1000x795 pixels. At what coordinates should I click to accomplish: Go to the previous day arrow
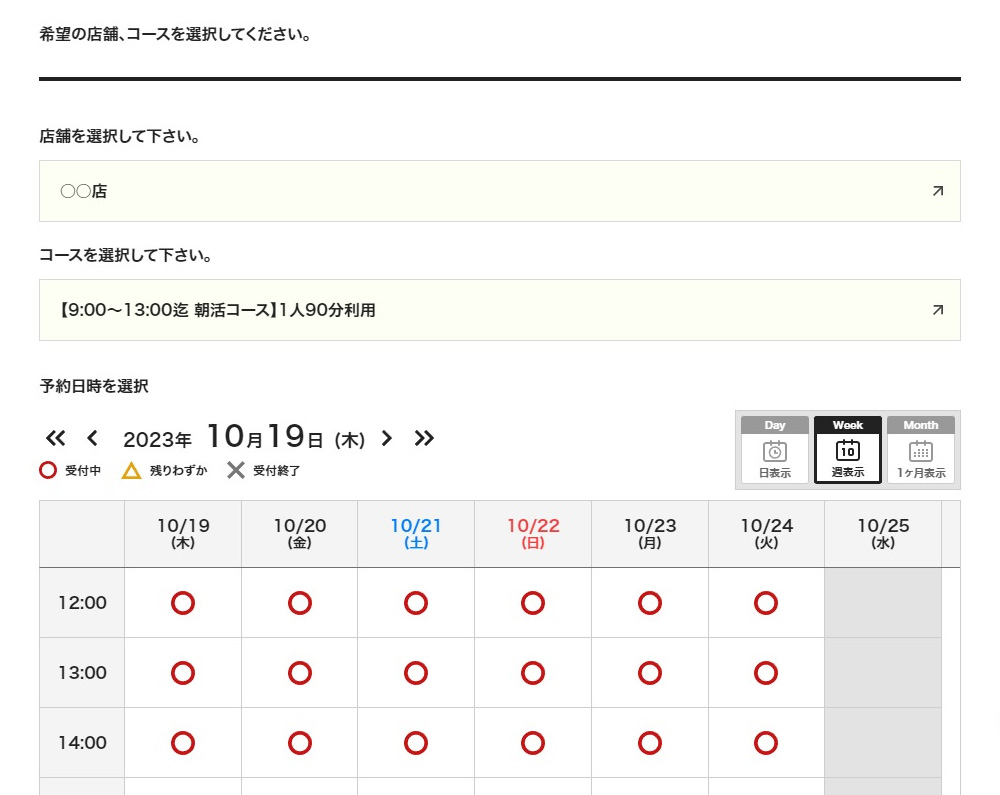tap(92, 438)
